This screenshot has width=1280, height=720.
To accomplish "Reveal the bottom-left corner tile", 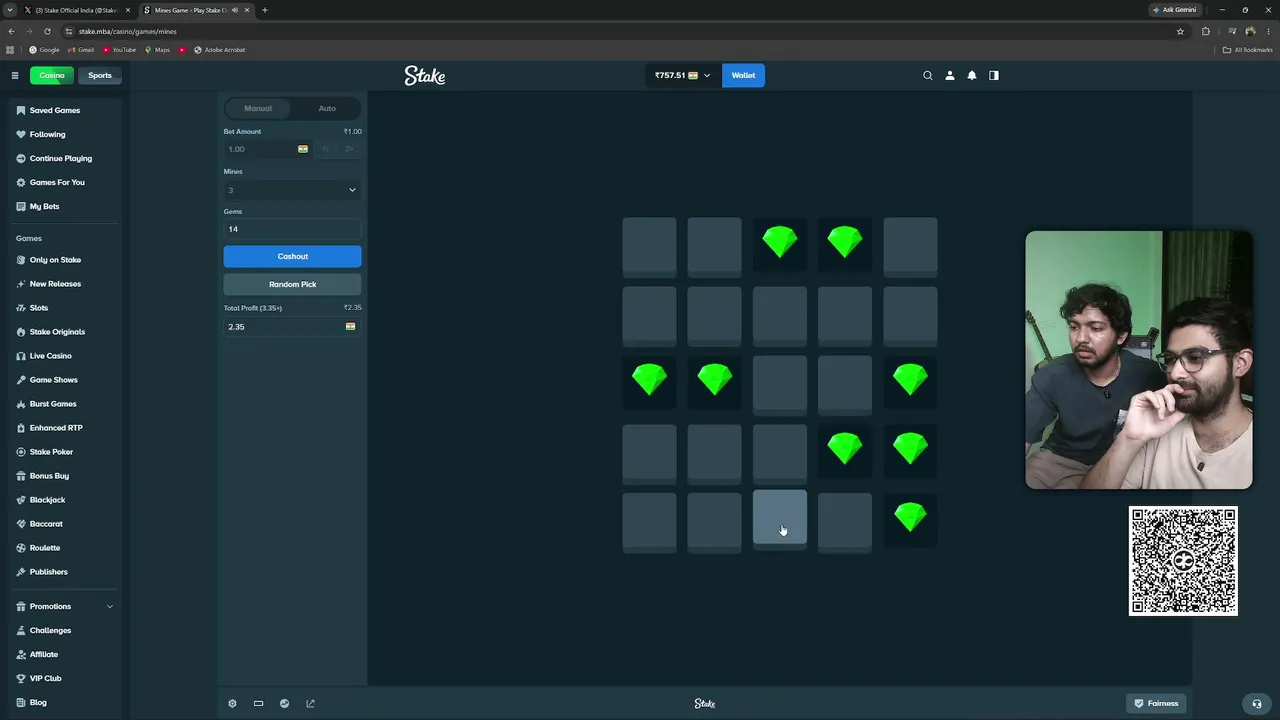I will coord(649,521).
